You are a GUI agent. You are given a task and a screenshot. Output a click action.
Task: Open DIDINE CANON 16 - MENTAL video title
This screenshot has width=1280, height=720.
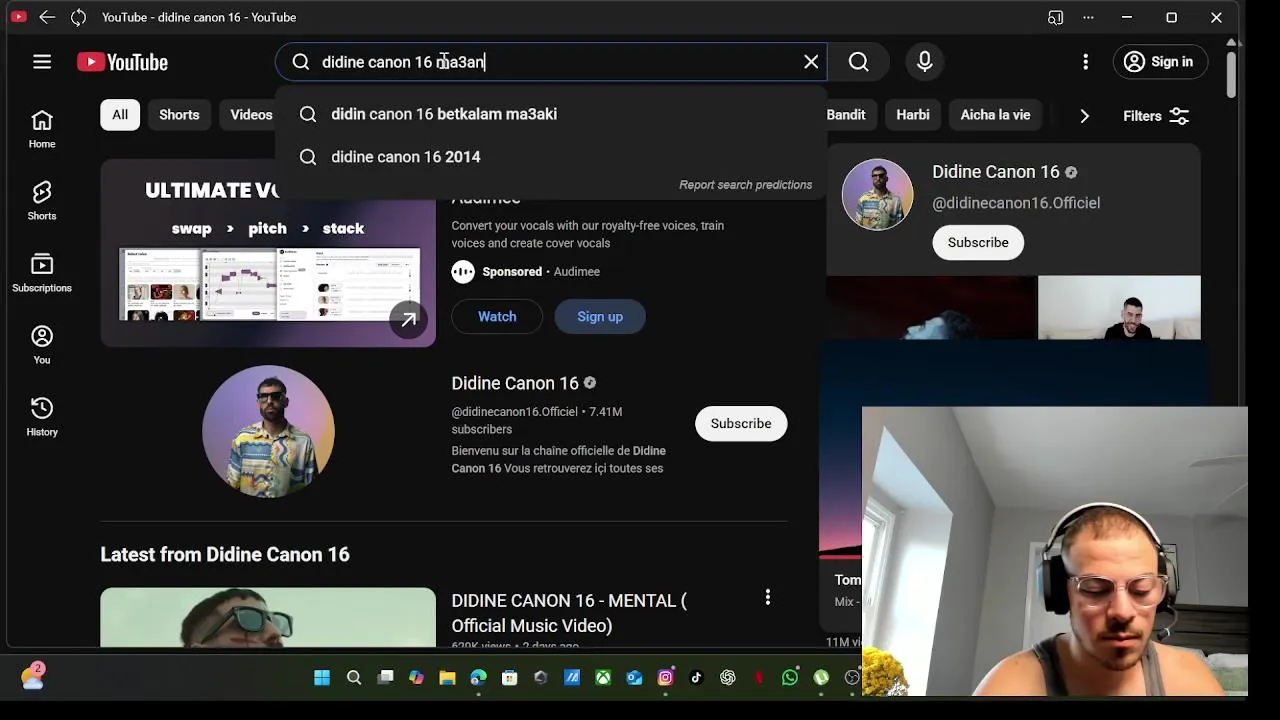[x=569, y=613]
